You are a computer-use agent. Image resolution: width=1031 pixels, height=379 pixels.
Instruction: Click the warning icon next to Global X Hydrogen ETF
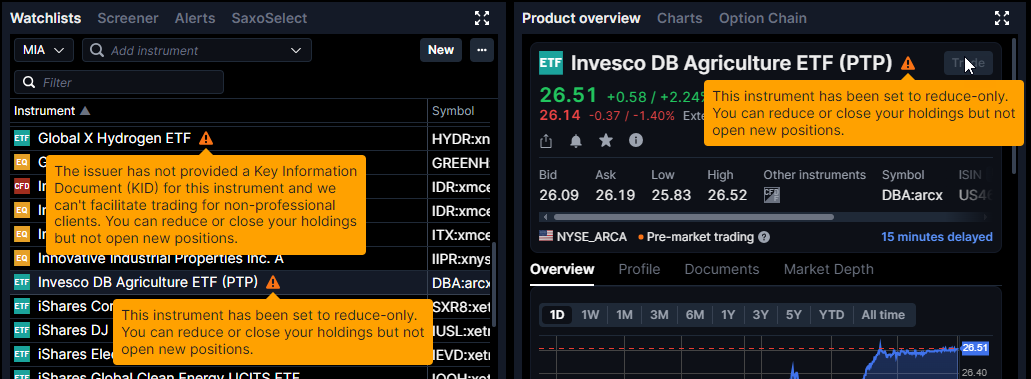206,138
